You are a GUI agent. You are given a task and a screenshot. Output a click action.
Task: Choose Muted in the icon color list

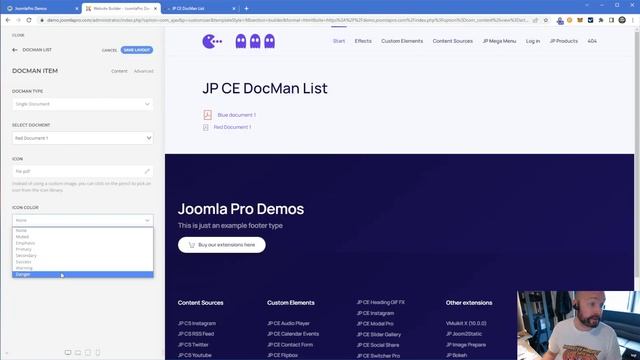click(x=82, y=237)
